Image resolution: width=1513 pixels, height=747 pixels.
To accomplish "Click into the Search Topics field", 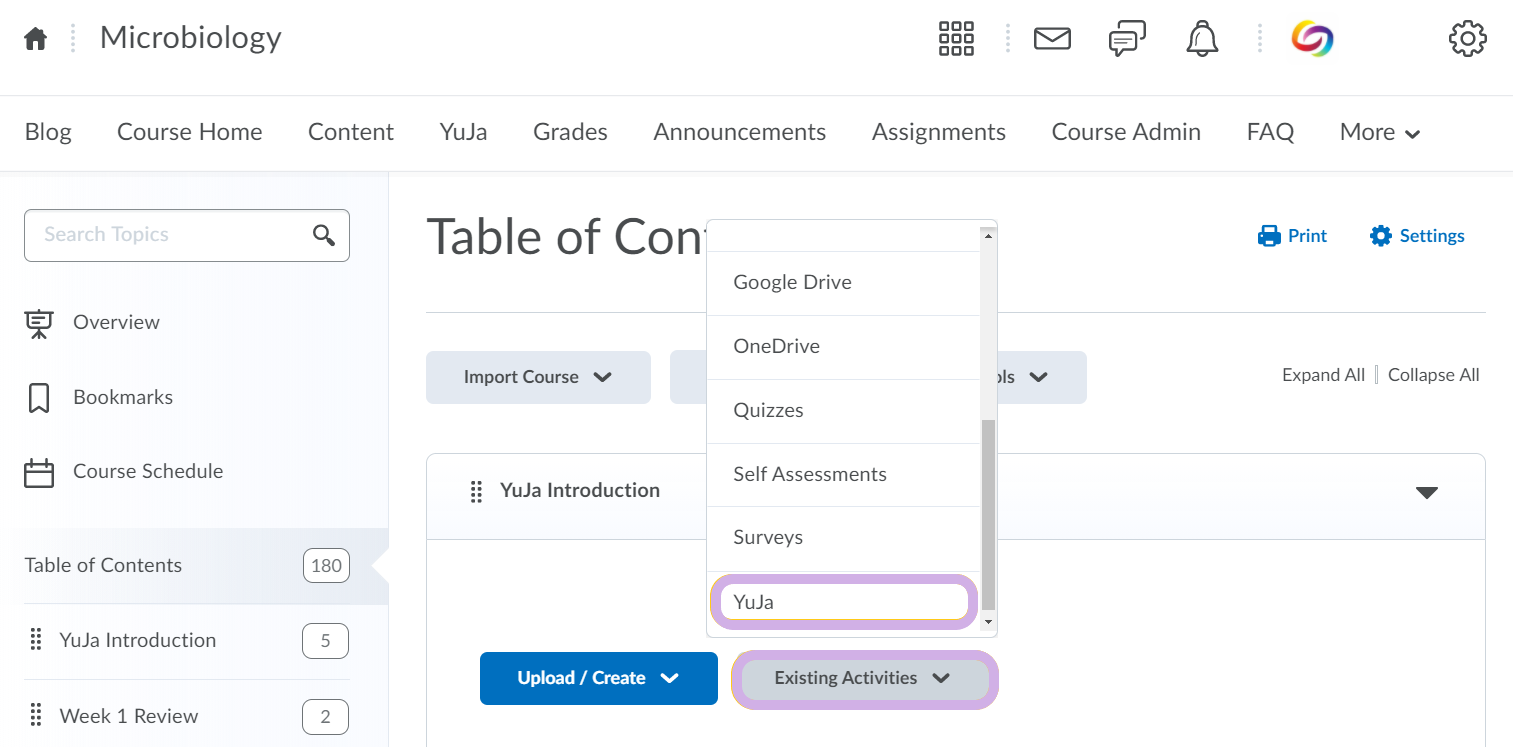I will tap(187, 235).
